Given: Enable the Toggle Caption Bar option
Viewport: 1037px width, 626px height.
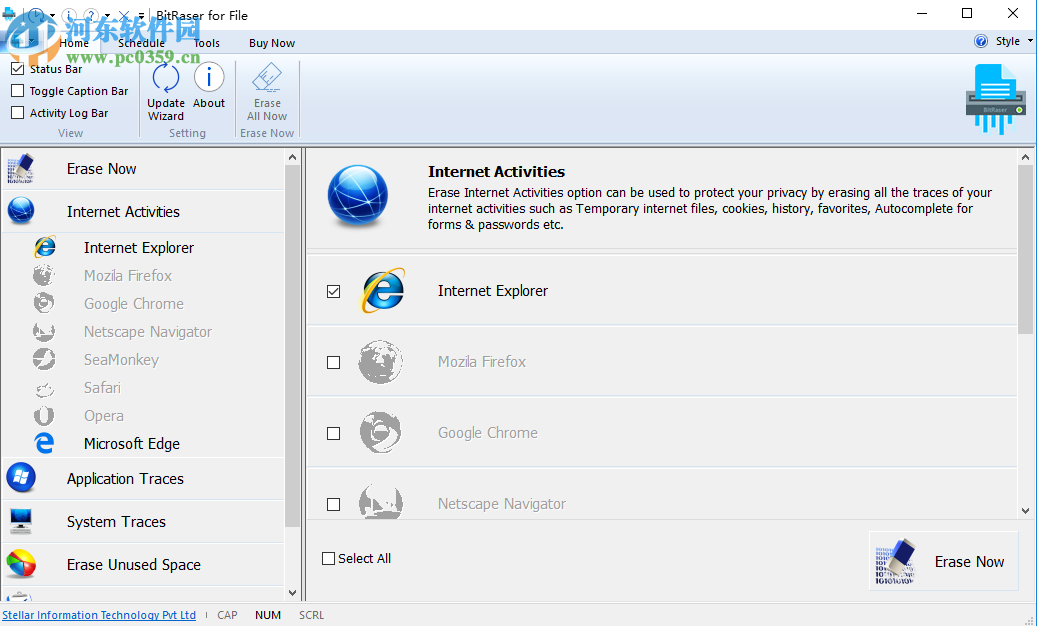Looking at the screenshot, I should [17, 90].
